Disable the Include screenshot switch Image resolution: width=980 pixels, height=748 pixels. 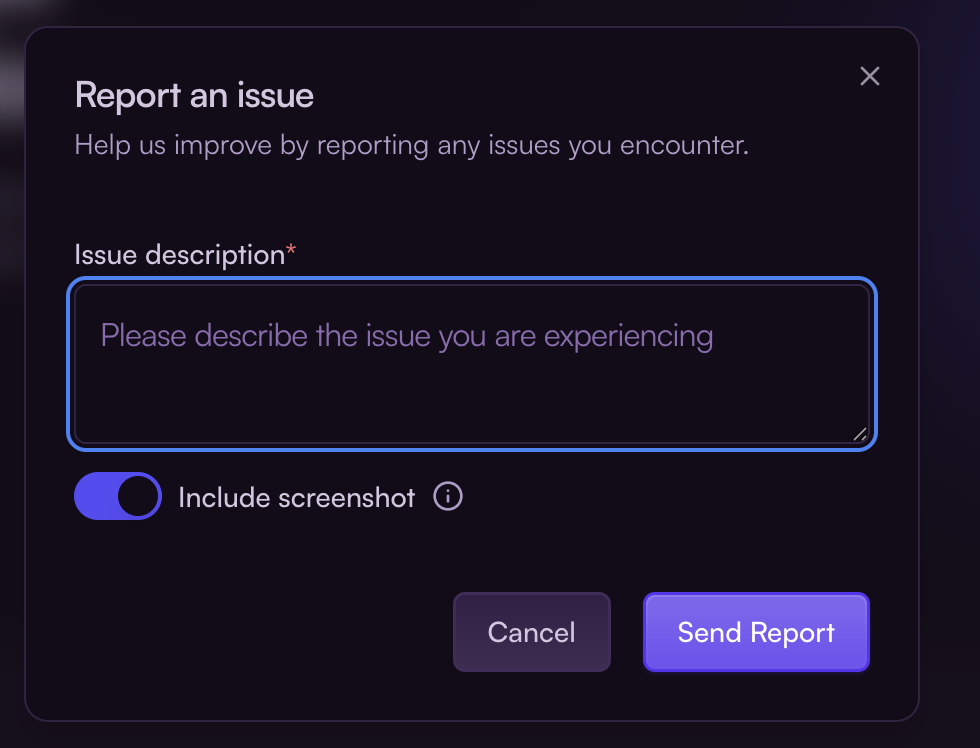pyautogui.click(x=118, y=497)
